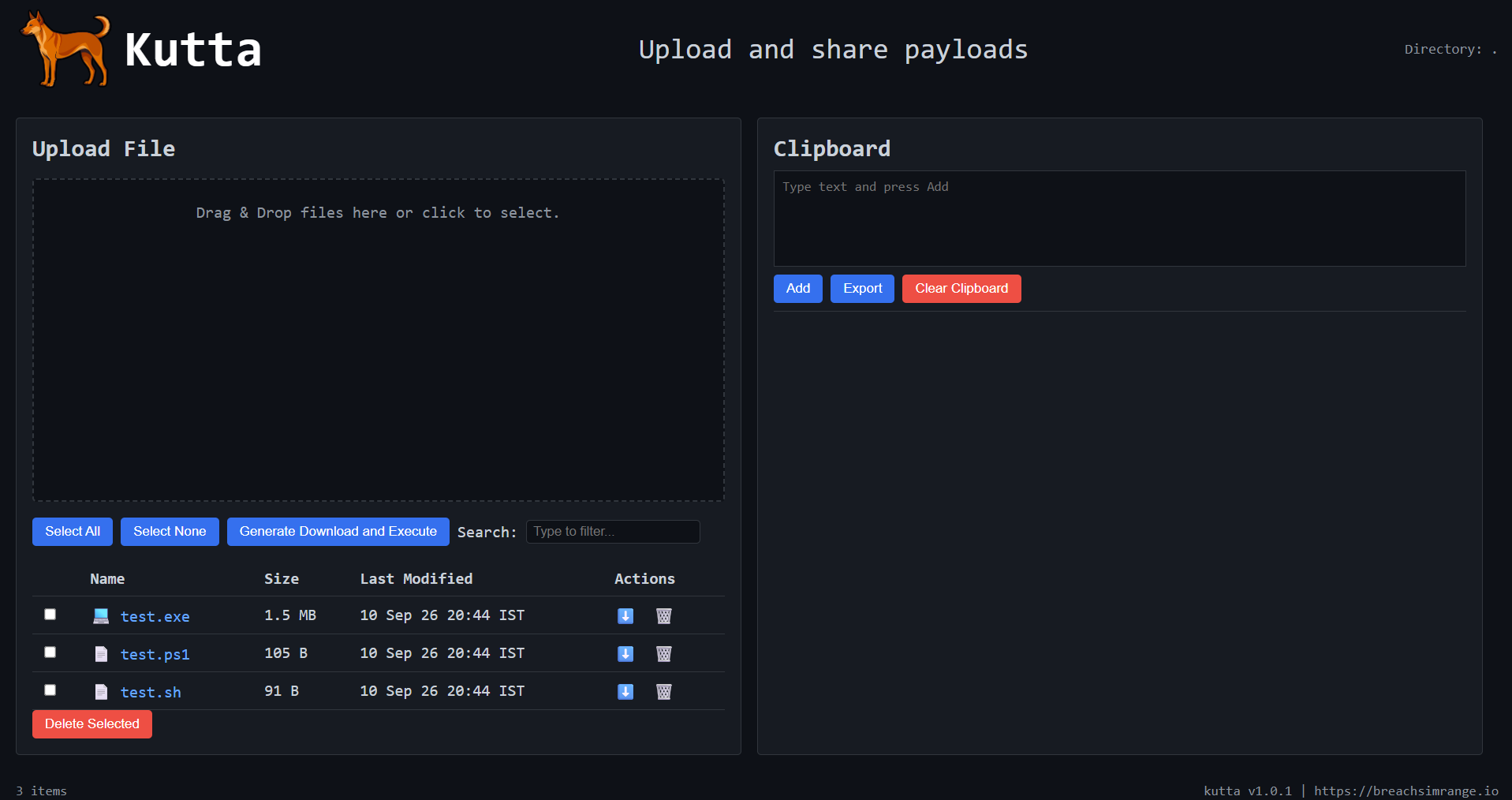Delete test.sh with its trash icon
Screen dimensions: 1512x800
click(x=664, y=692)
